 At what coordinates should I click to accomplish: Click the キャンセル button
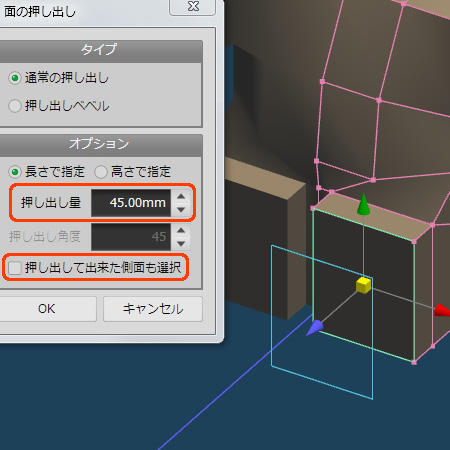(153, 309)
